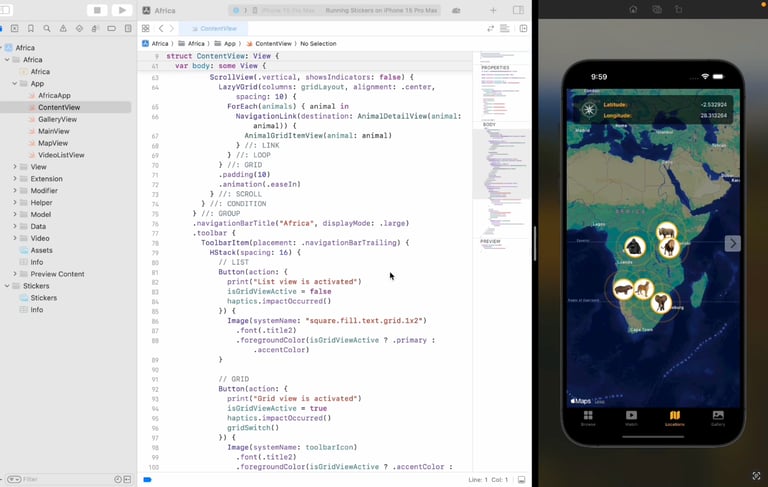Open the AfricaApp file

point(54,96)
